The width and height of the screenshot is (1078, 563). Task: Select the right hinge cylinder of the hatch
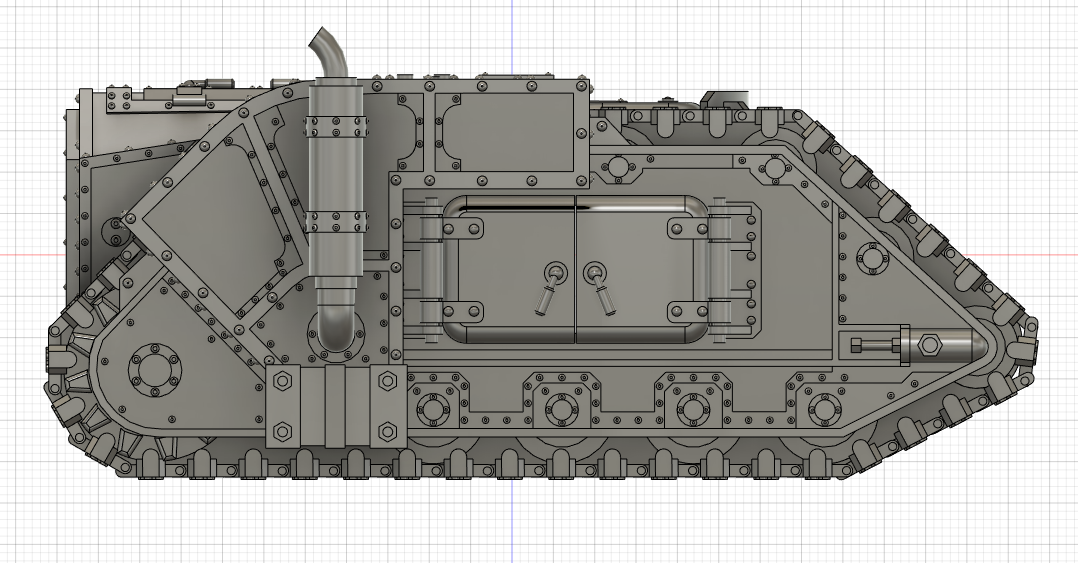[x=719, y=269]
